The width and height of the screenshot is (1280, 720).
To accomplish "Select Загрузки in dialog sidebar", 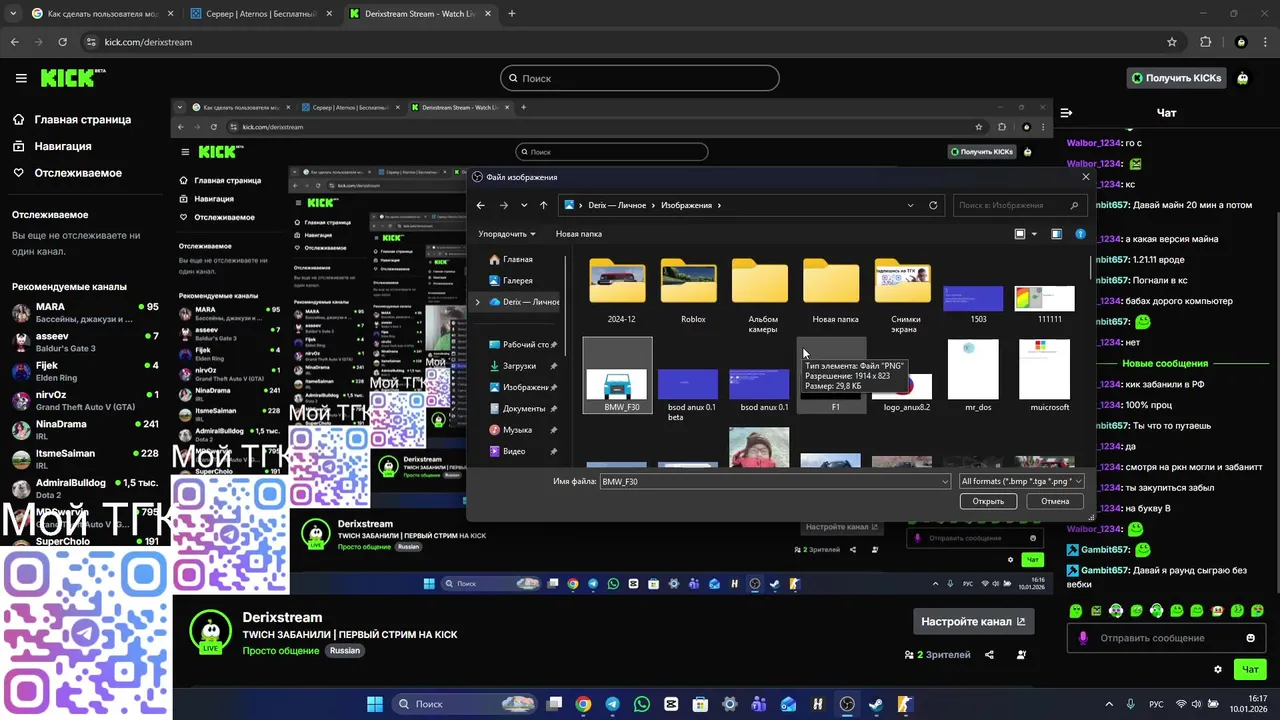I will (519, 366).
